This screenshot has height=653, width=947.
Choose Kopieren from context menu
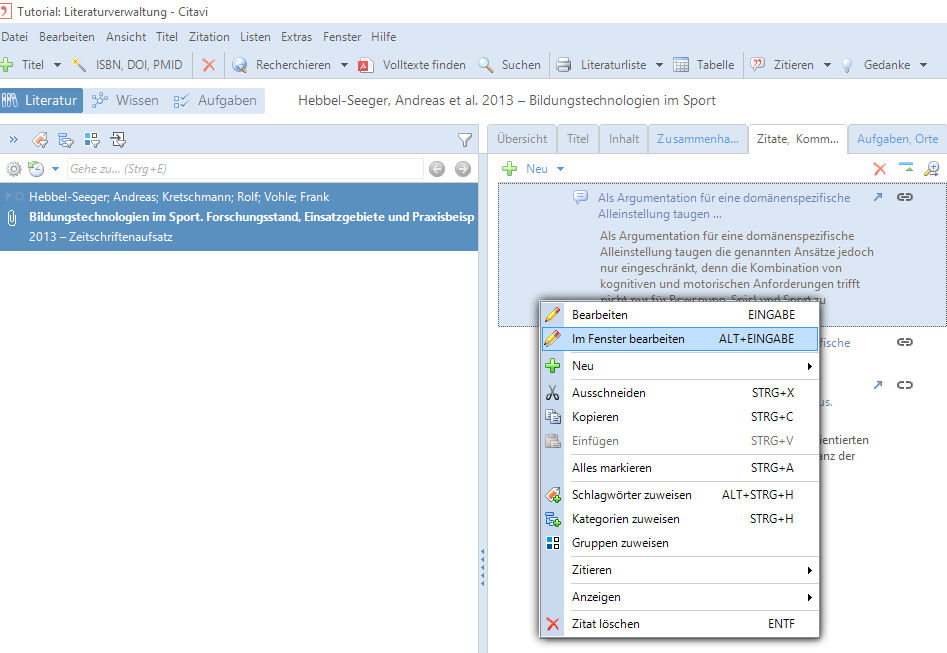tap(679, 417)
